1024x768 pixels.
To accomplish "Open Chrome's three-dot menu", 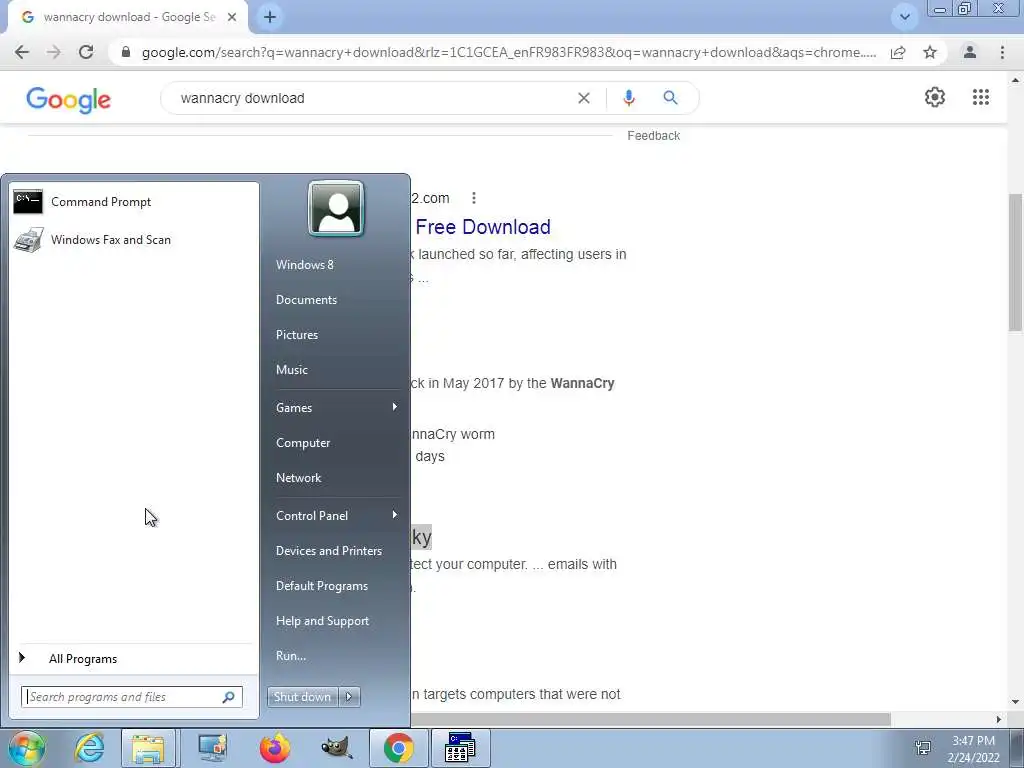I will 1002,52.
